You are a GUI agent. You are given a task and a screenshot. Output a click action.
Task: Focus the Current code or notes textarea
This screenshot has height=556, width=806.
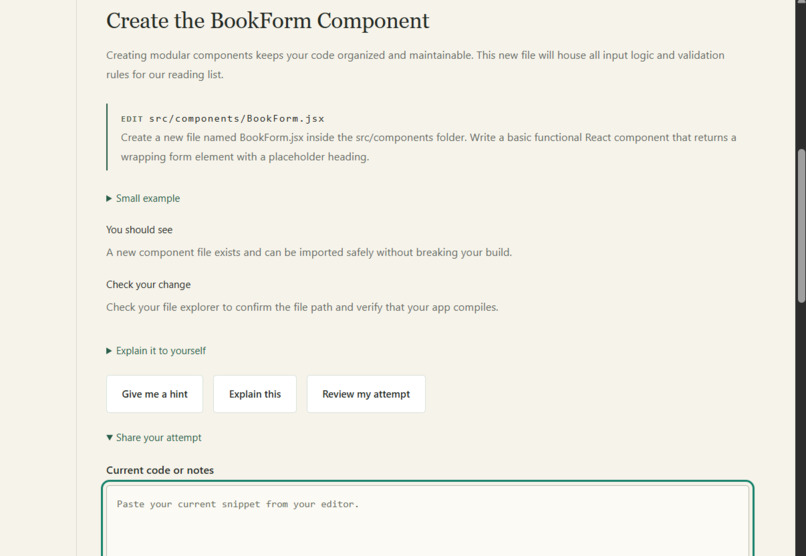428,520
